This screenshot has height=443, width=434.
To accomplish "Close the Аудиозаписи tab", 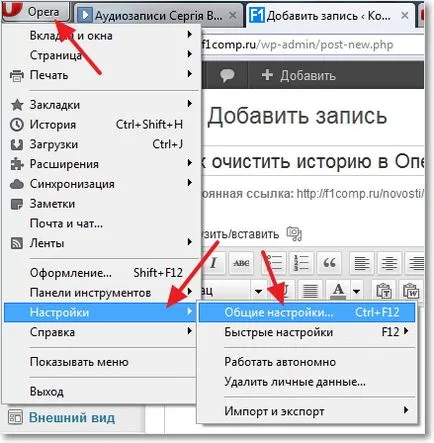I will coord(233,15).
